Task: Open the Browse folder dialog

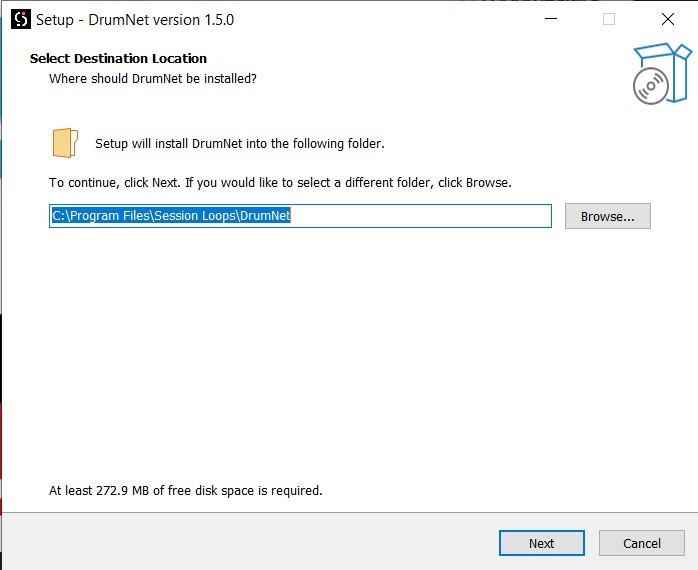Action: coord(608,216)
